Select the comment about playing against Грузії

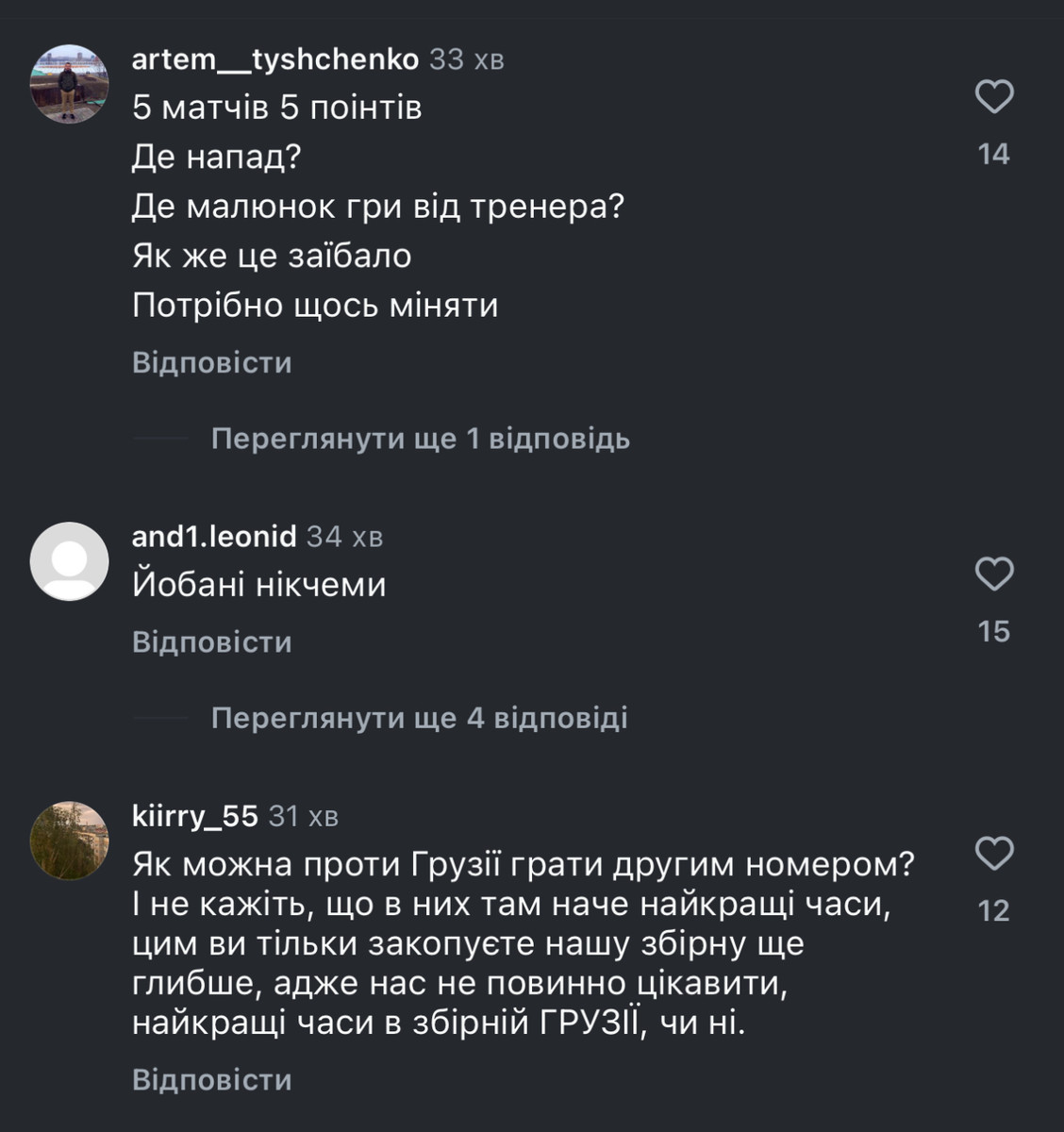524,943
